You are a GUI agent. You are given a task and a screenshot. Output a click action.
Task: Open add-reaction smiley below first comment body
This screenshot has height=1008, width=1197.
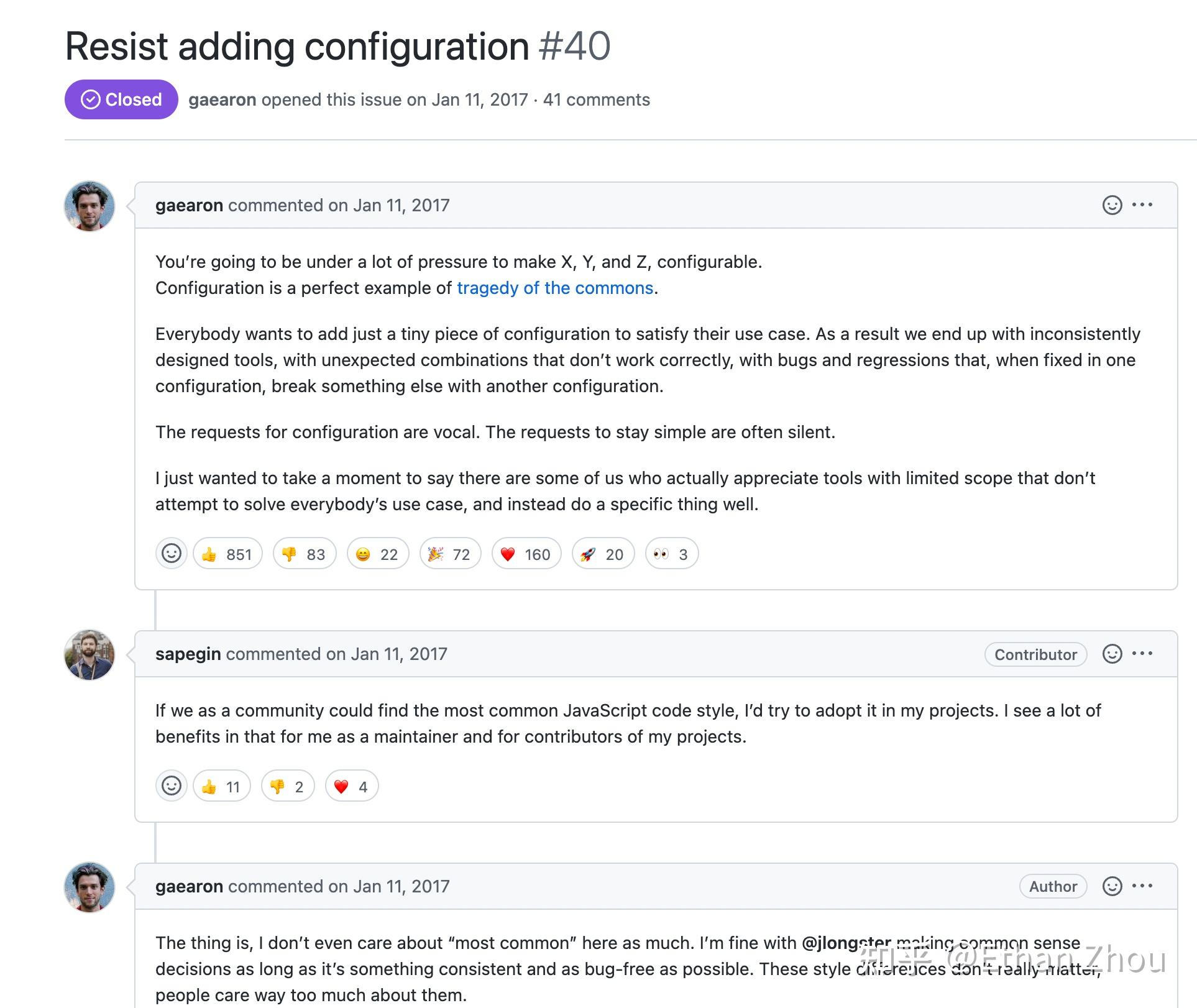(172, 554)
